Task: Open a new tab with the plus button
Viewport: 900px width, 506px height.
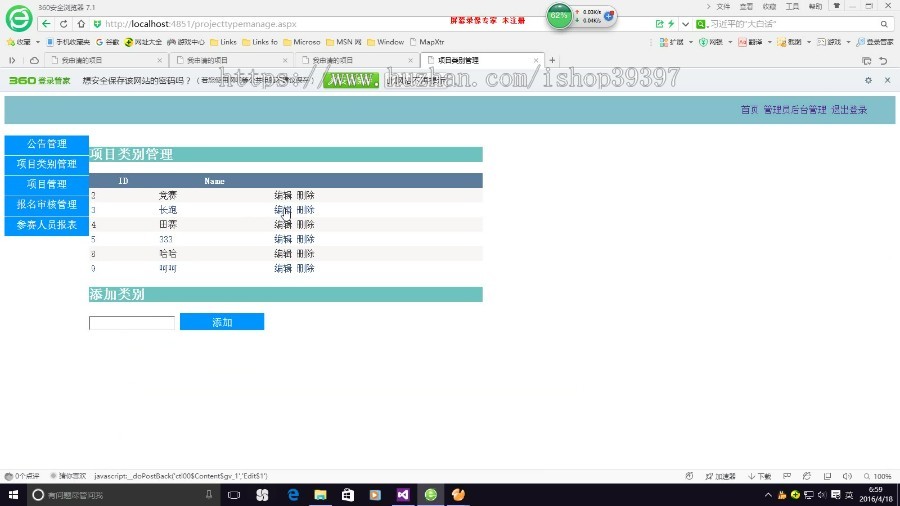Action: [552, 60]
